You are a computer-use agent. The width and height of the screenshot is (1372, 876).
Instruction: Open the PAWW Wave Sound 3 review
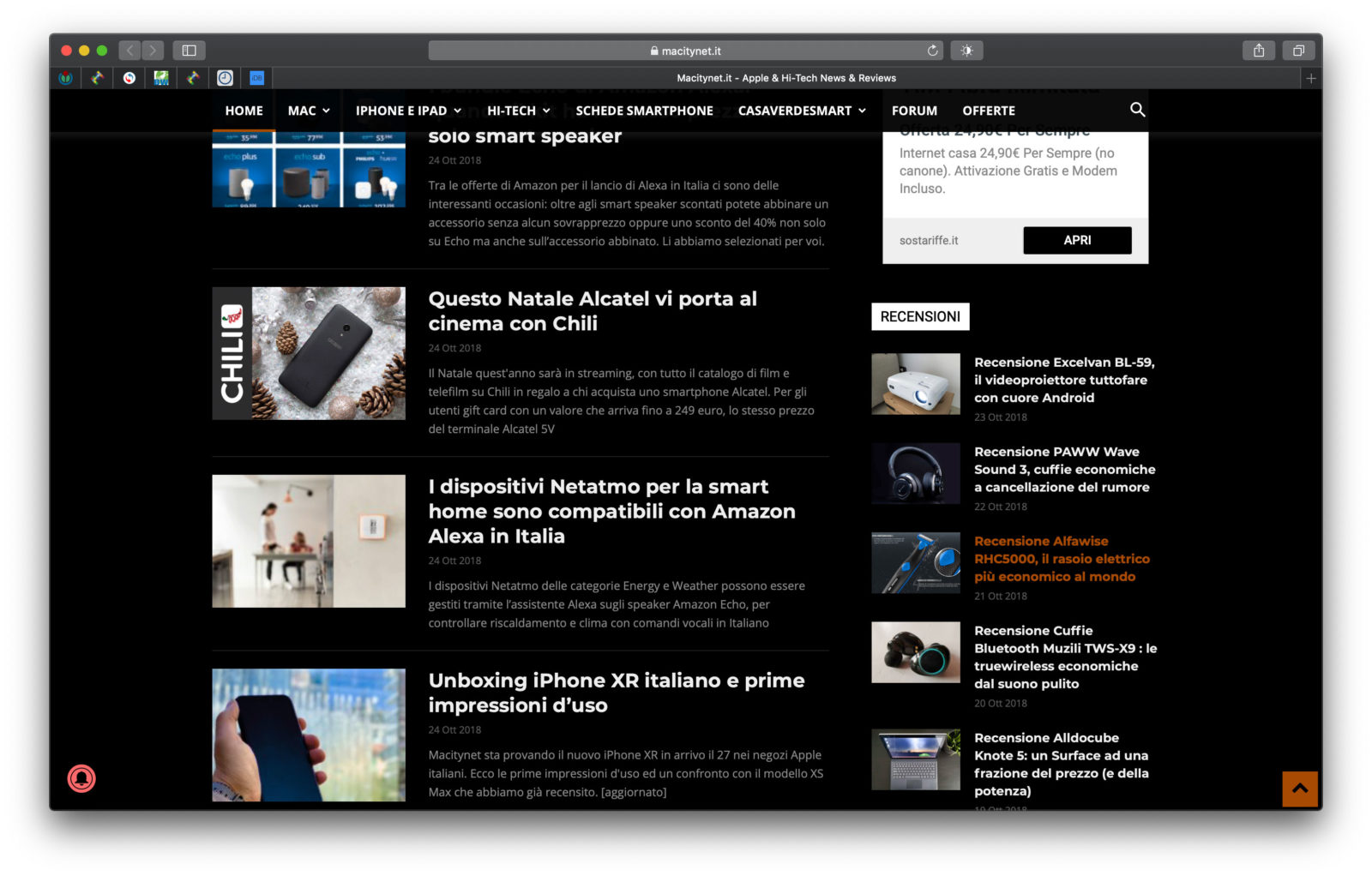(x=1065, y=469)
